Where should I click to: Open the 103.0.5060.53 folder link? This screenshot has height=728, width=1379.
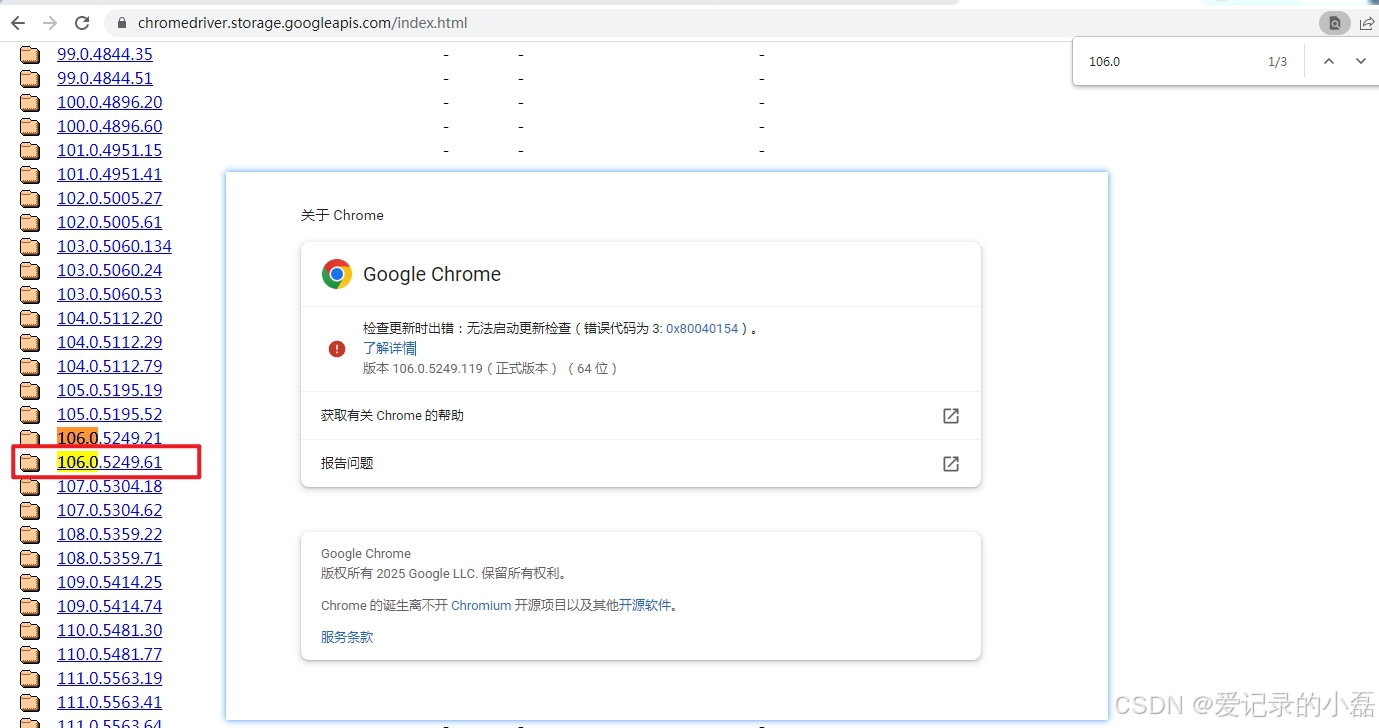pos(109,294)
